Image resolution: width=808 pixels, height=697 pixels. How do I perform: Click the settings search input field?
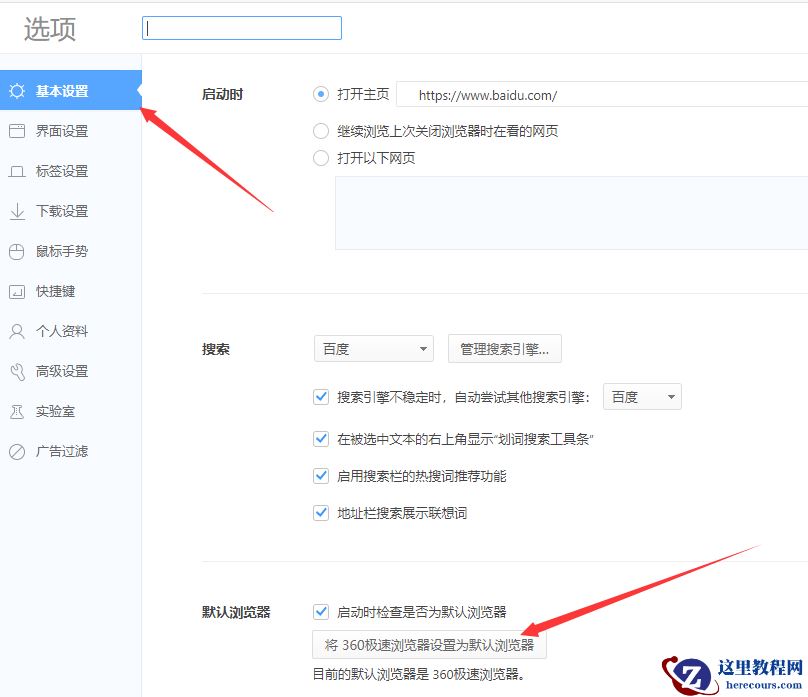(240, 27)
